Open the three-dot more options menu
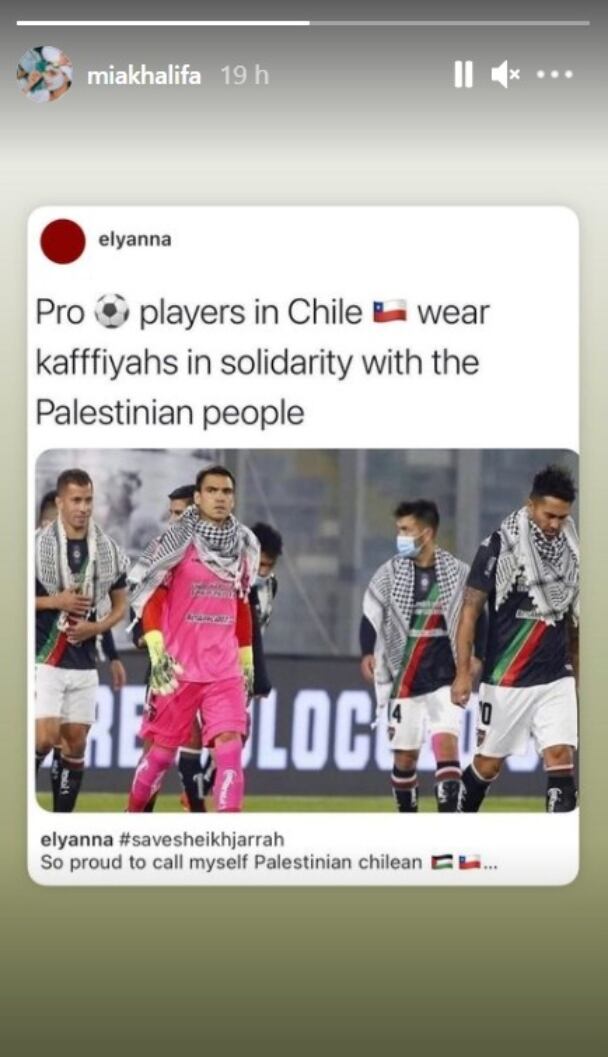 [555, 74]
